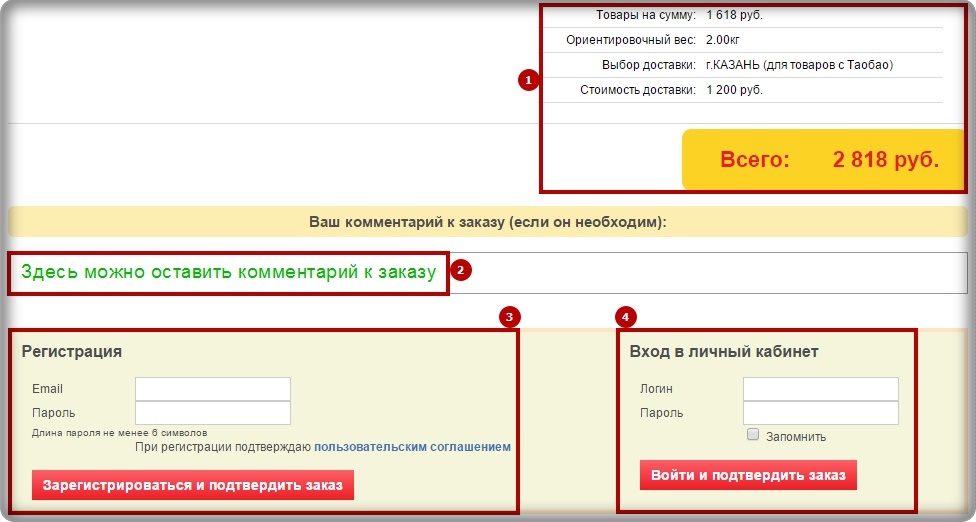The image size is (976, 522).
Task: Enable the Запомнить checkbox
Action: pyautogui.click(x=753, y=436)
